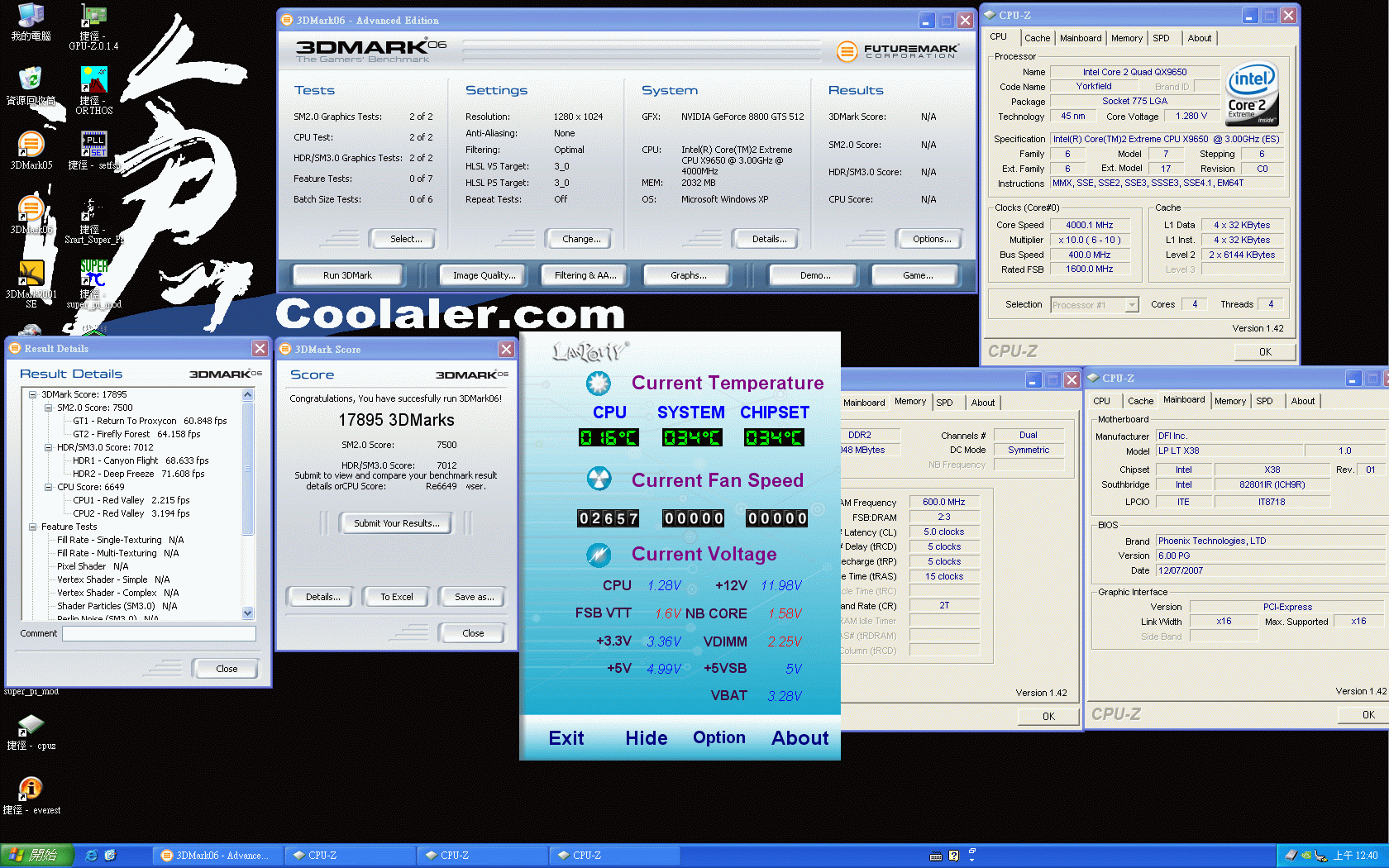The image size is (1389, 868).
Task: Select the GT1 - Return To Proxycon row
Action: [150, 421]
